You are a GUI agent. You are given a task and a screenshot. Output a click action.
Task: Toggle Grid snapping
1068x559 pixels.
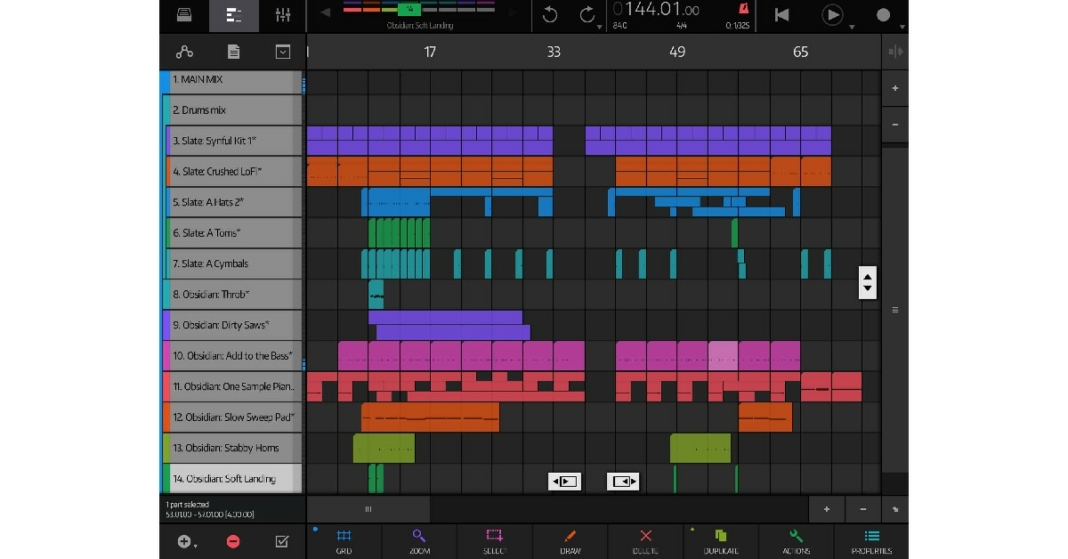coord(344,540)
